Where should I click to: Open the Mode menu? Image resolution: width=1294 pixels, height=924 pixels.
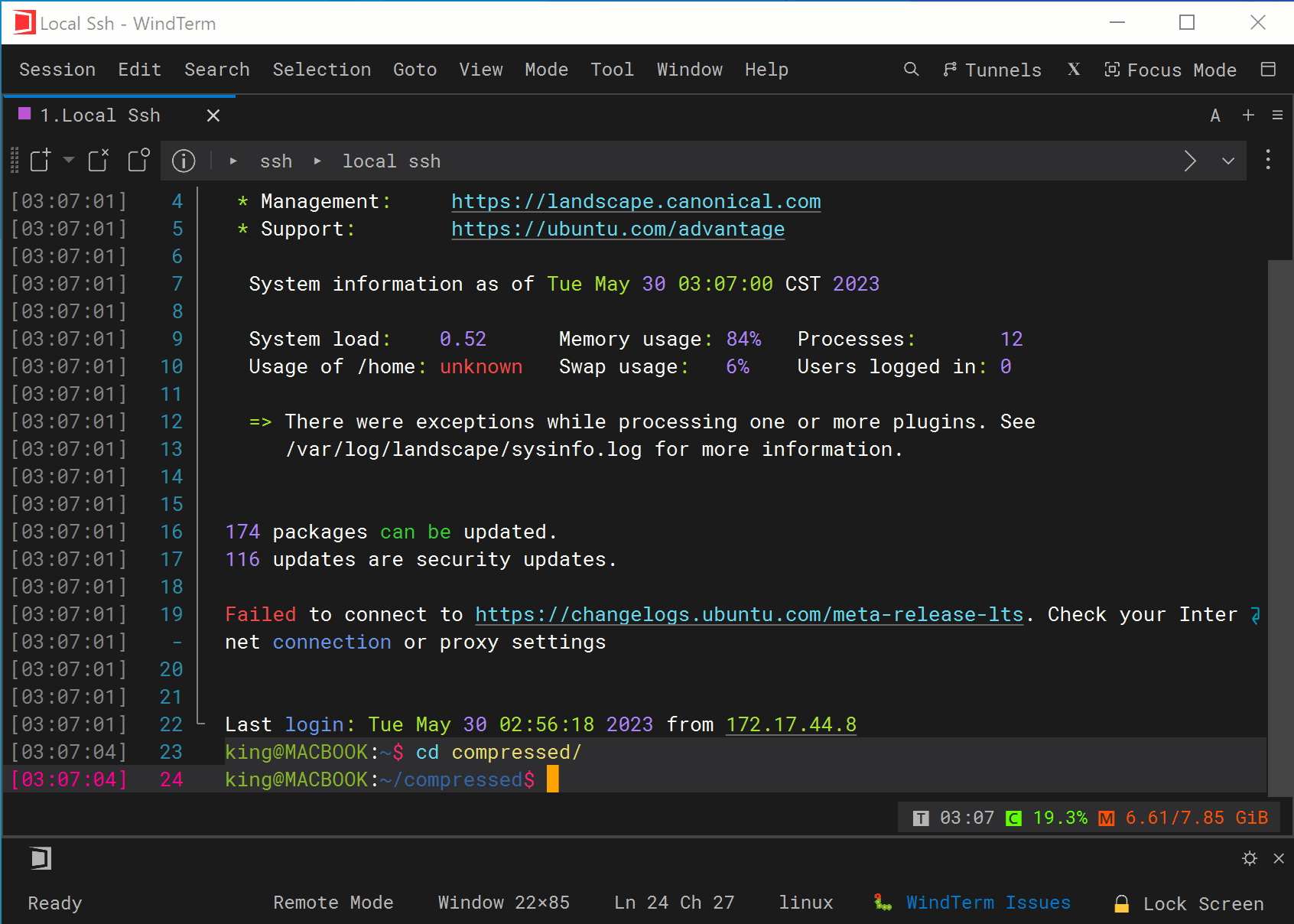pyautogui.click(x=547, y=70)
